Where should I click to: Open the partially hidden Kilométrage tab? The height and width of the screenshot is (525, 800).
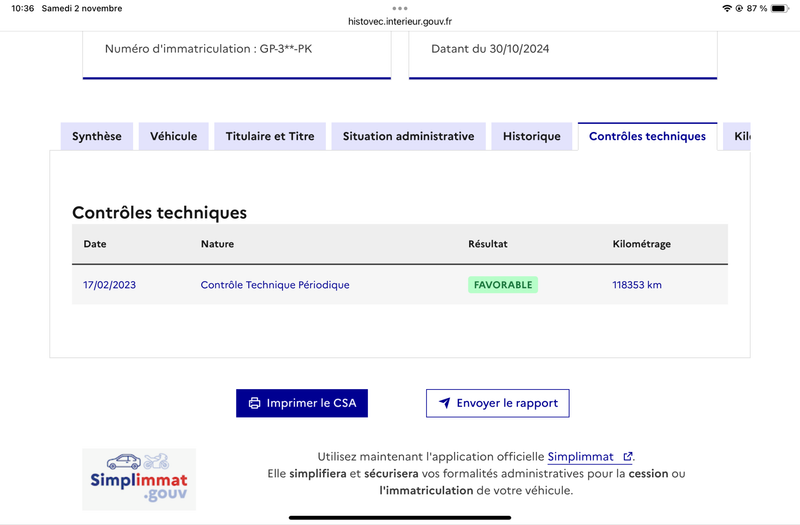737,136
